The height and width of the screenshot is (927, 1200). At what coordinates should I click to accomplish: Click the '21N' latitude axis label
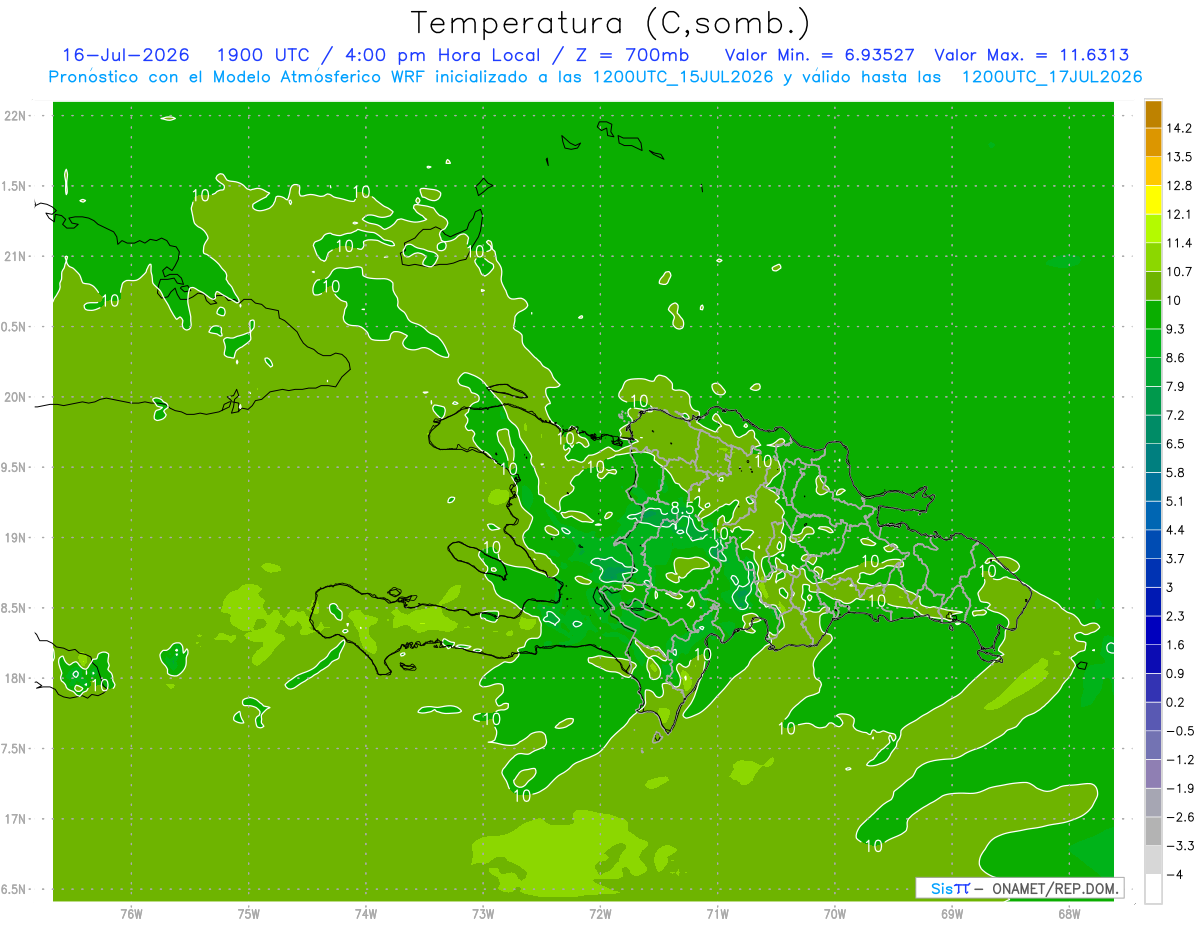click(x=15, y=256)
